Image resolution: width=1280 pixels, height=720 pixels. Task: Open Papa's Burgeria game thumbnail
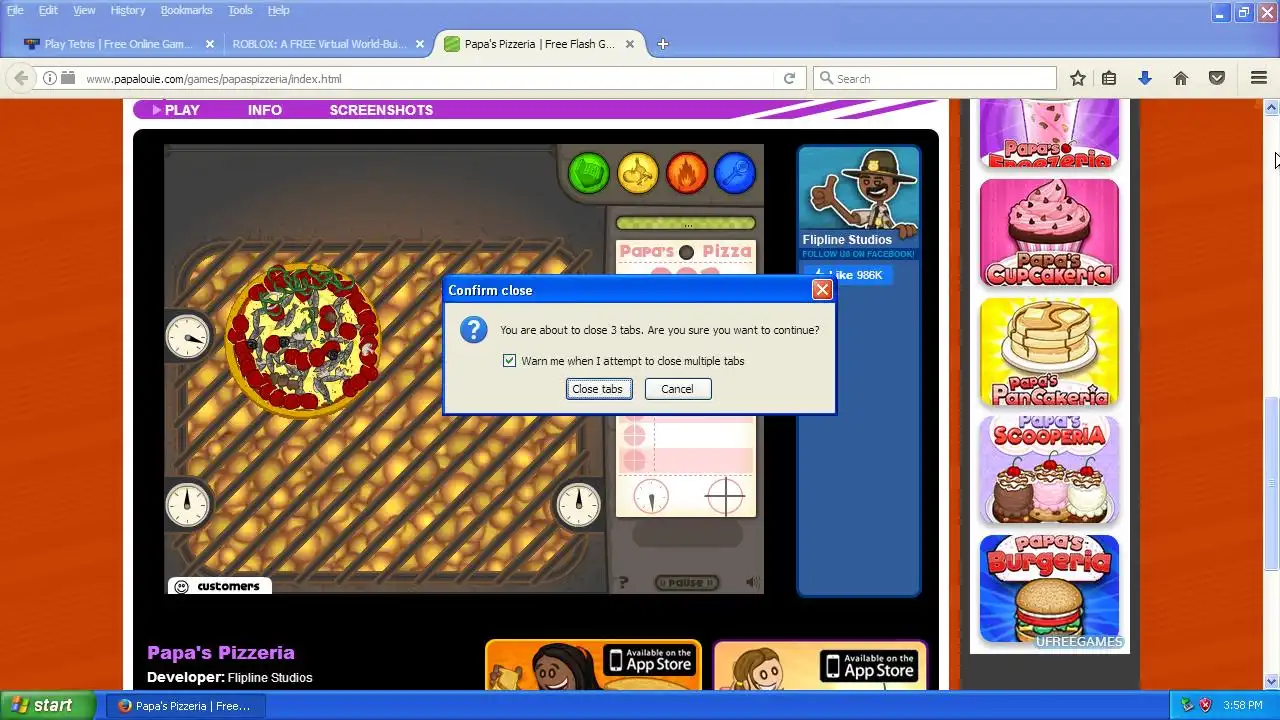(x=1049, y=589)
